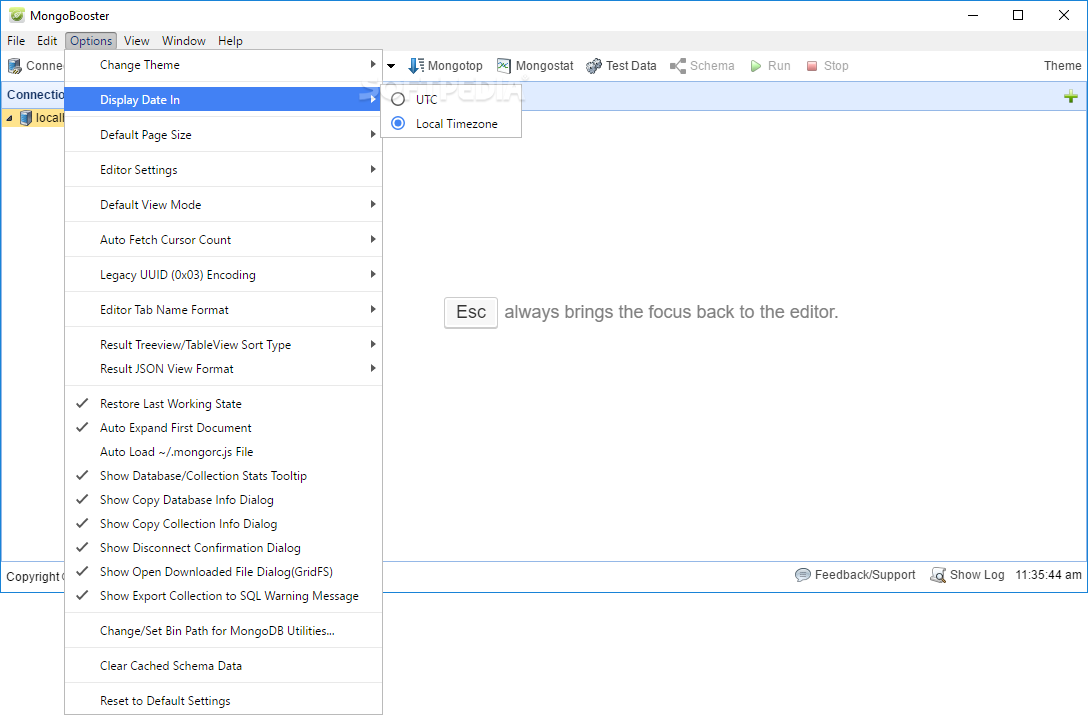Open the View menu
The image size is (1088, 715).
tap(137, 41)
